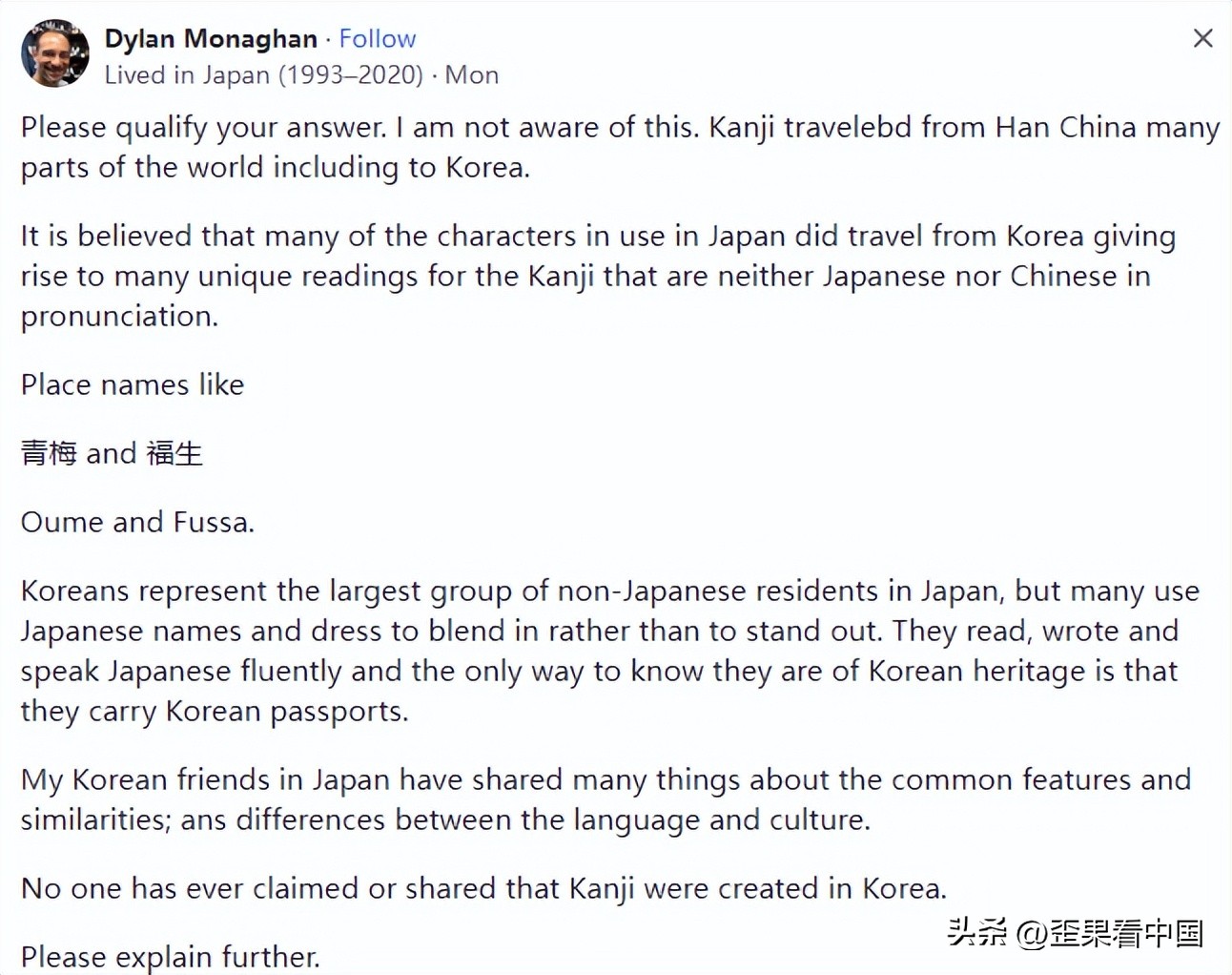Open the post timestamp labeled Mon
Screen dimensions: 1232x975
(474, 75)
